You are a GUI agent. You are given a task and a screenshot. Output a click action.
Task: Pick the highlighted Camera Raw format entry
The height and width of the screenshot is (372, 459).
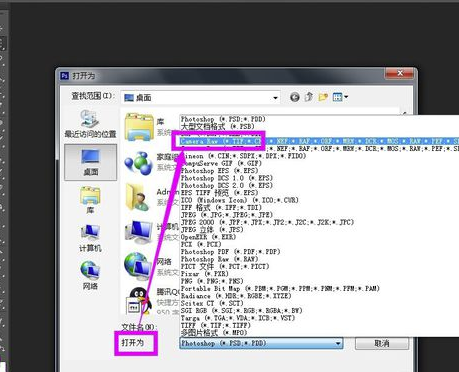click(319, 141)
